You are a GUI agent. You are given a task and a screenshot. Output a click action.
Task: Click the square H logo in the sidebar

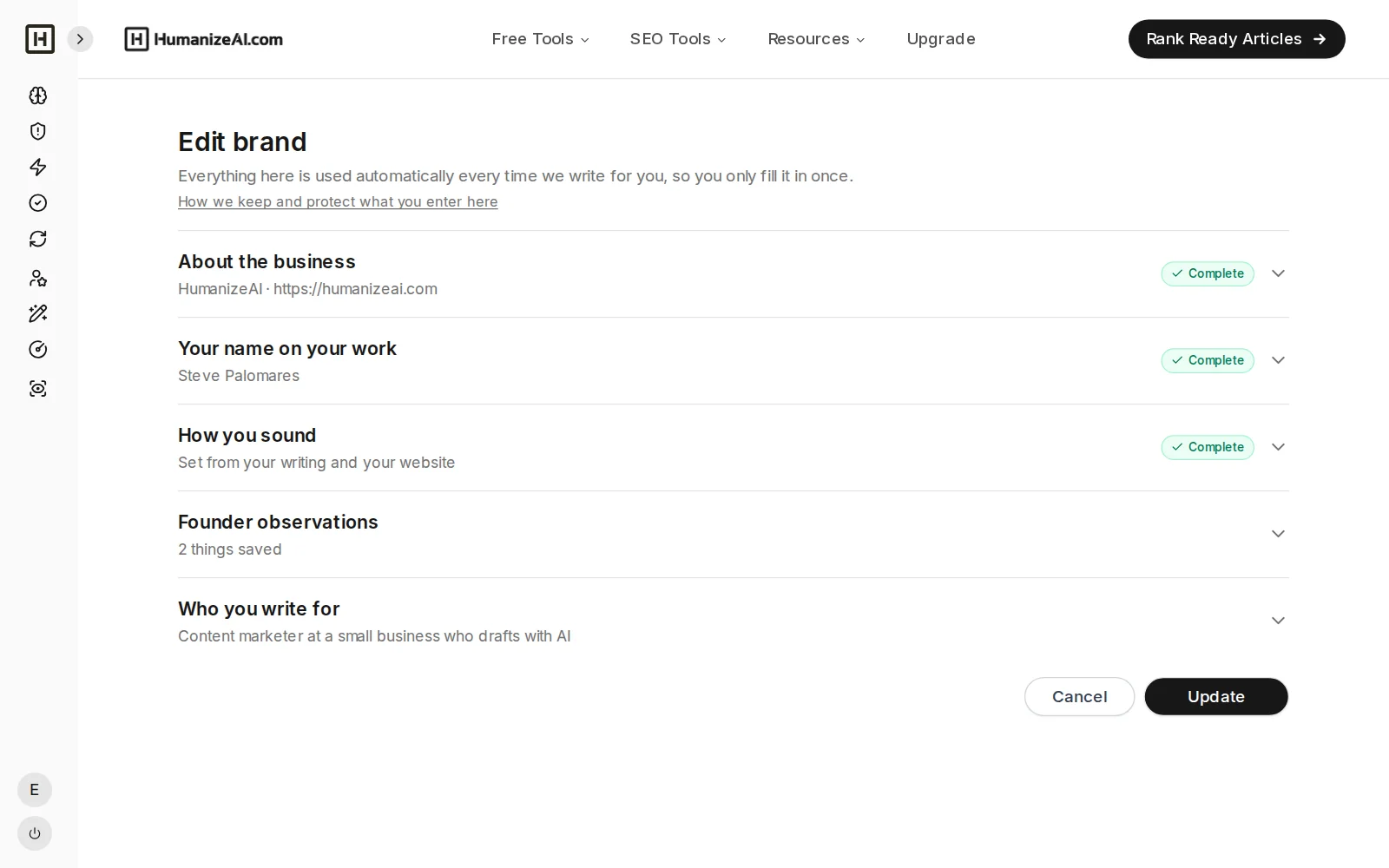(40, 39)
